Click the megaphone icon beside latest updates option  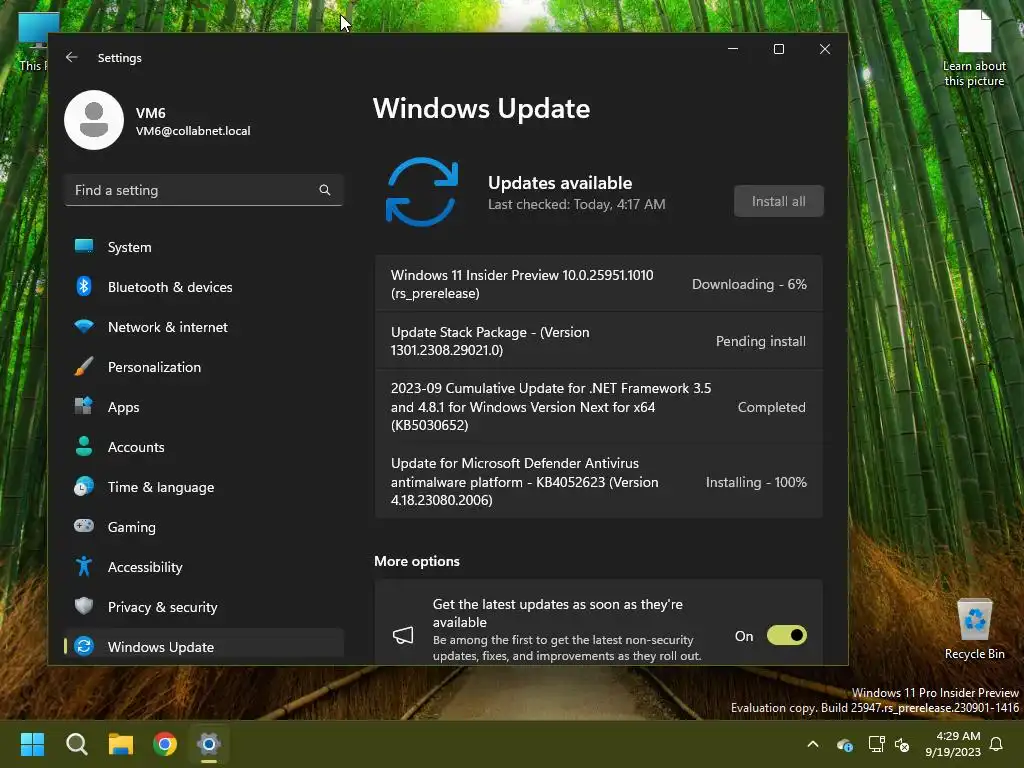[x=403, y=635]
